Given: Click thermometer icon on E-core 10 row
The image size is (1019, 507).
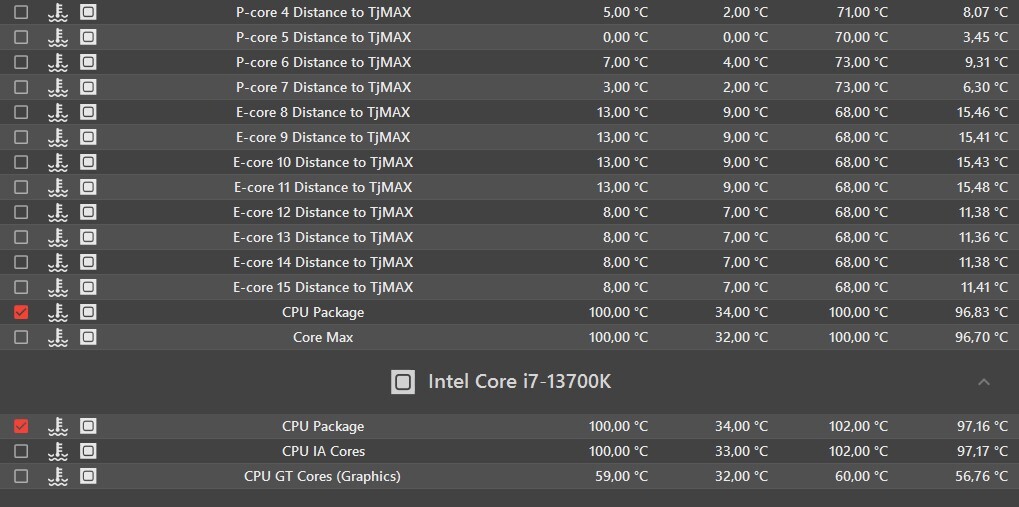Looking at the screenshot, I should tap(57, 162).
